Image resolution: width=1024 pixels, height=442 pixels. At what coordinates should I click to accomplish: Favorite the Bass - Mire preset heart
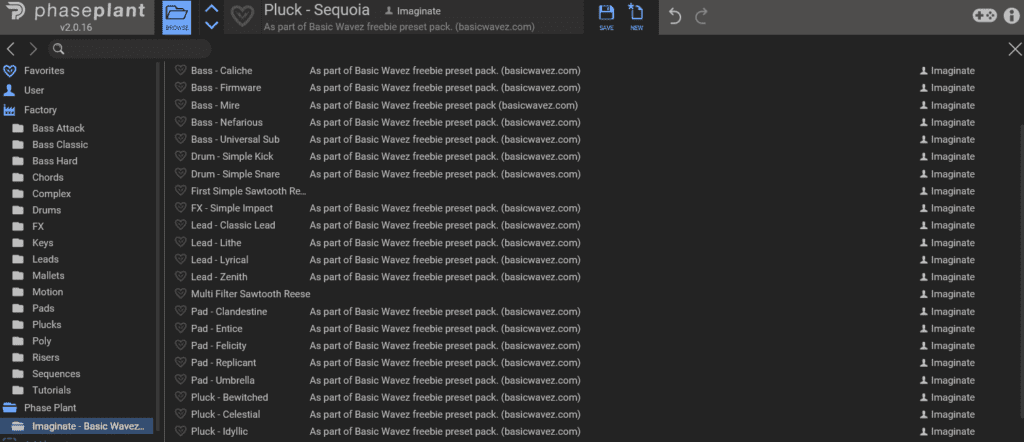(181, 105)
